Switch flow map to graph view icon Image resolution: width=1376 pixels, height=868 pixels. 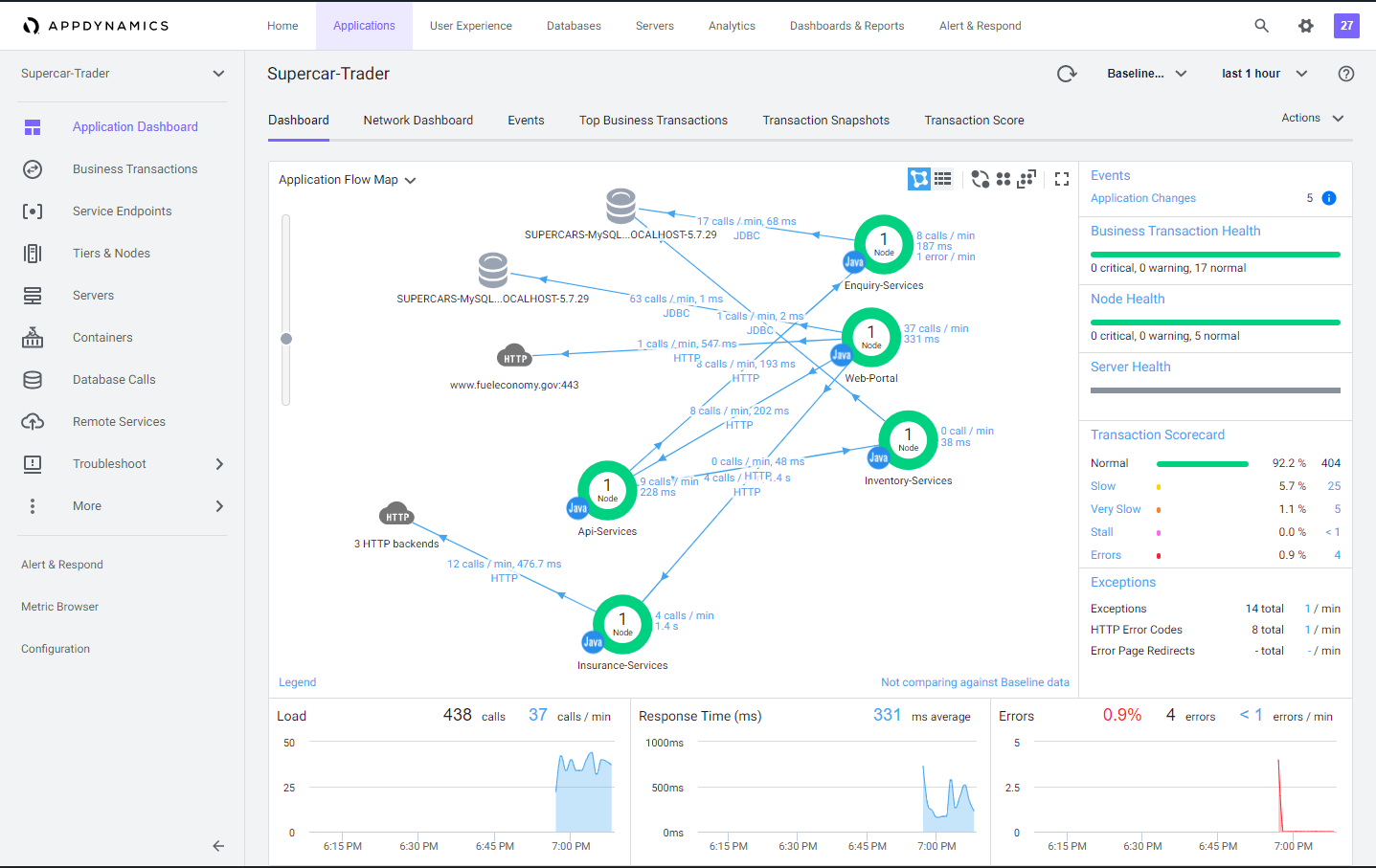[x=919, y=179]
